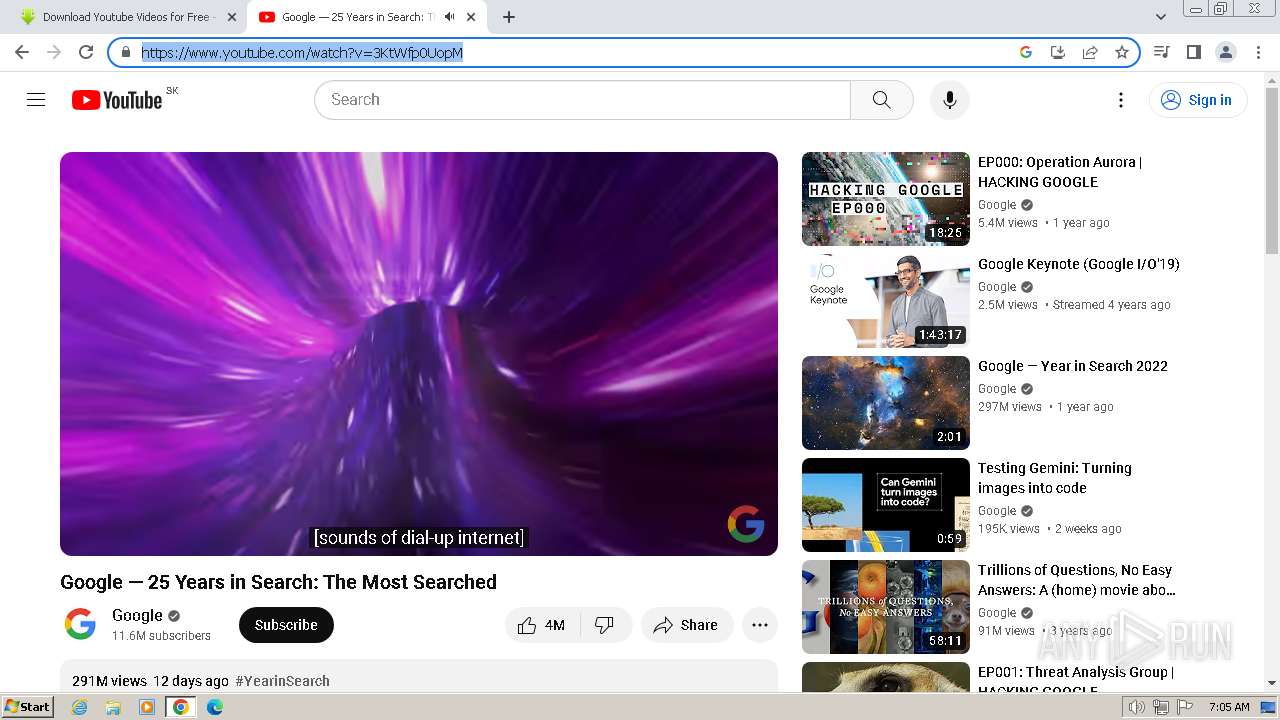This screenshot has width=1280, height=720.
Task: Open media controls in Chrome toolbar
Action: click(1162, 52)
